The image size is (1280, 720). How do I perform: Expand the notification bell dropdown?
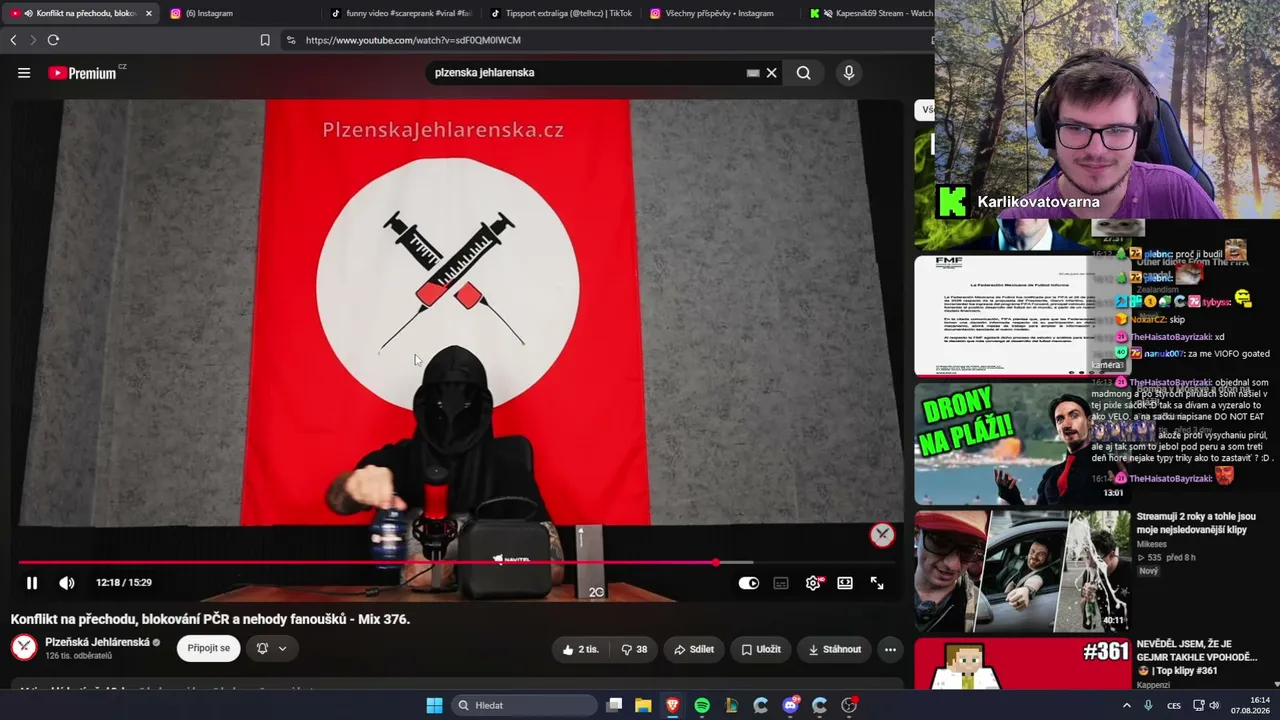pyautogui.click(x=271, y=648)
